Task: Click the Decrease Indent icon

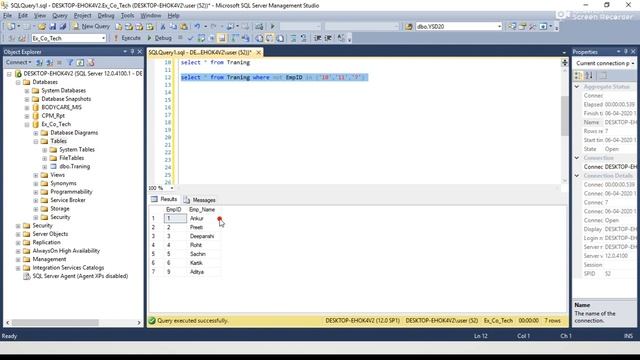Action: click(318, 38)
